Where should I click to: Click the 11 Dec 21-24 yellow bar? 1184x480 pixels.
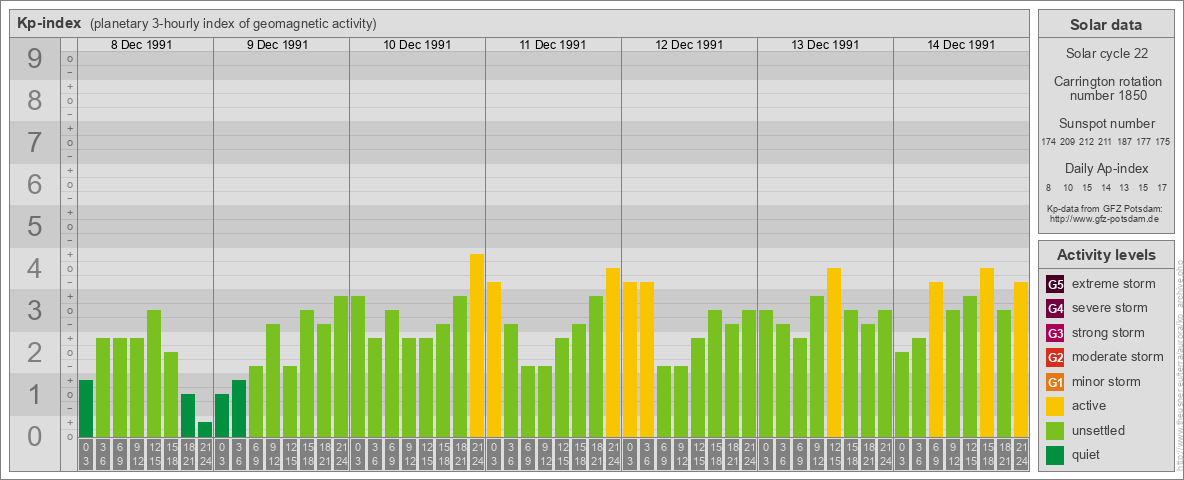613,352
